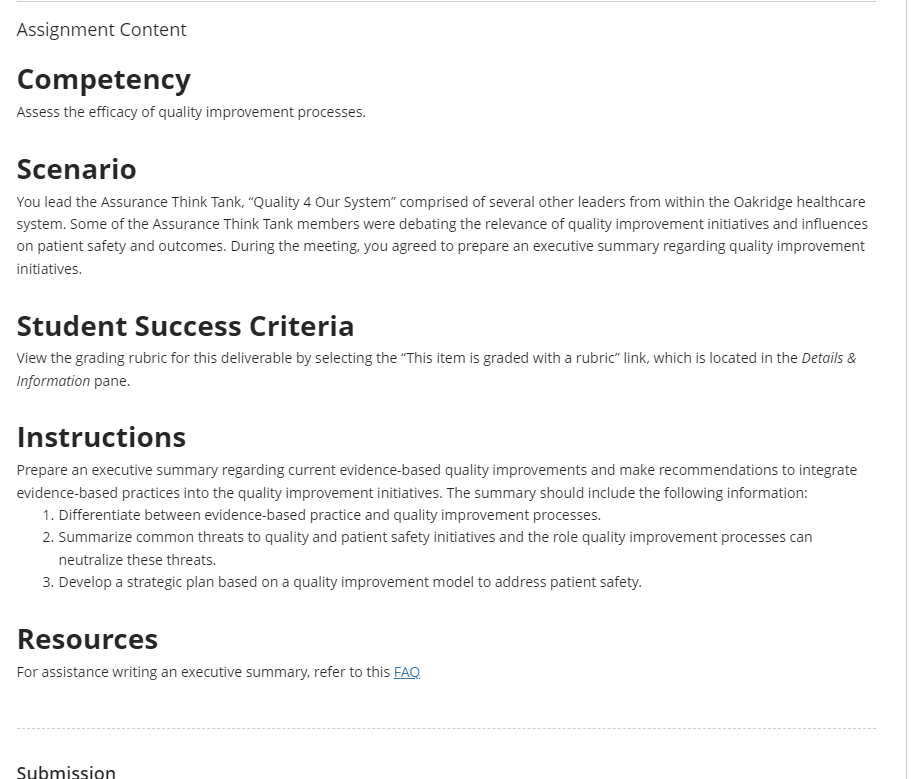Click the vertical scrollbar on the right edge

pyautogui.click(x=909, y=389)
